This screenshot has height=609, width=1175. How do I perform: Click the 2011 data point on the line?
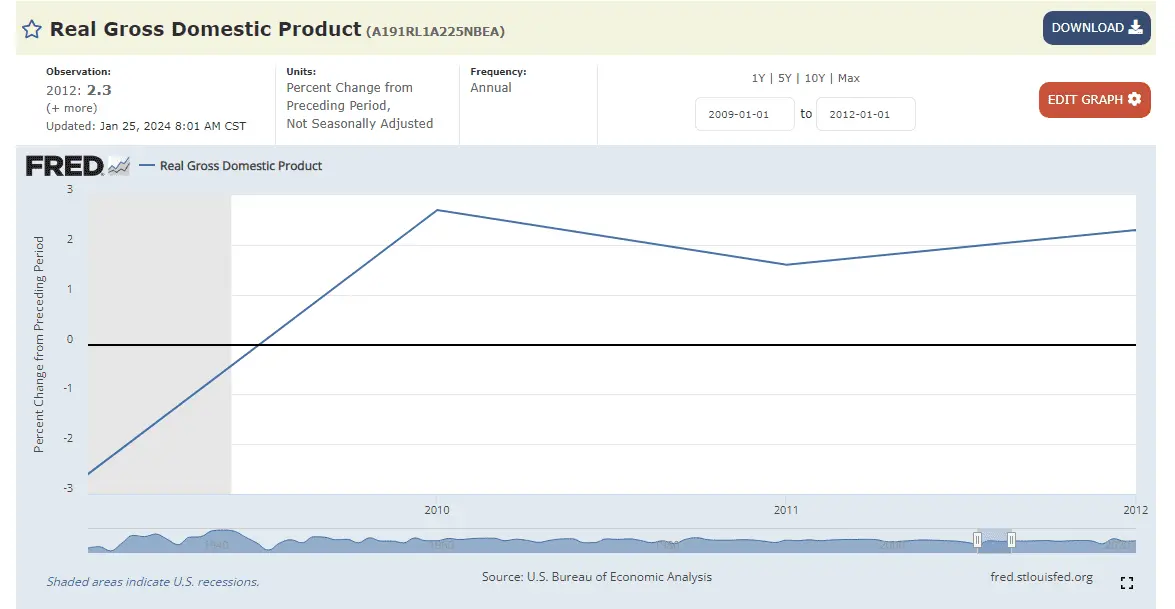click(x=786, y=265)
